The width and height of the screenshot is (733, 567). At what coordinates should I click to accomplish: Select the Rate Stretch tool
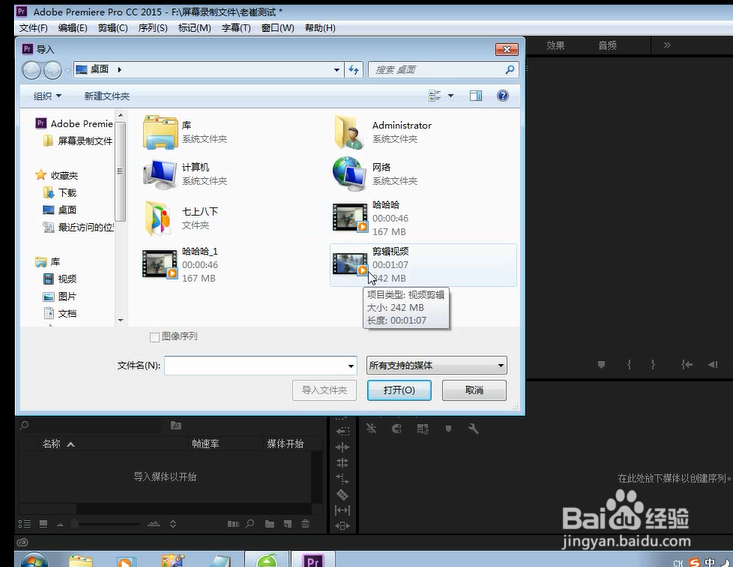(342, 478)
